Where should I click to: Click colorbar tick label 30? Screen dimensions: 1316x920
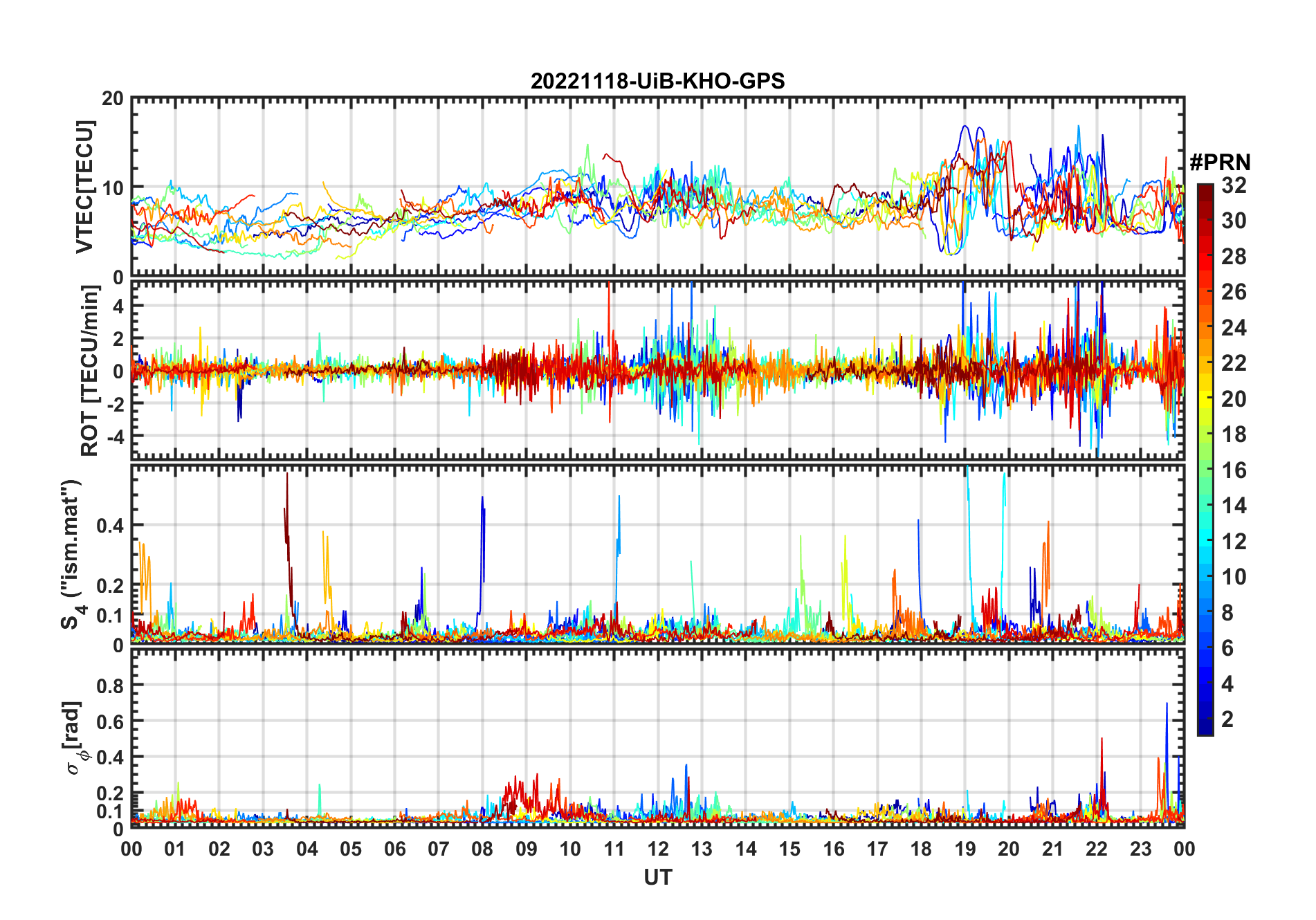coord(1234,220)
